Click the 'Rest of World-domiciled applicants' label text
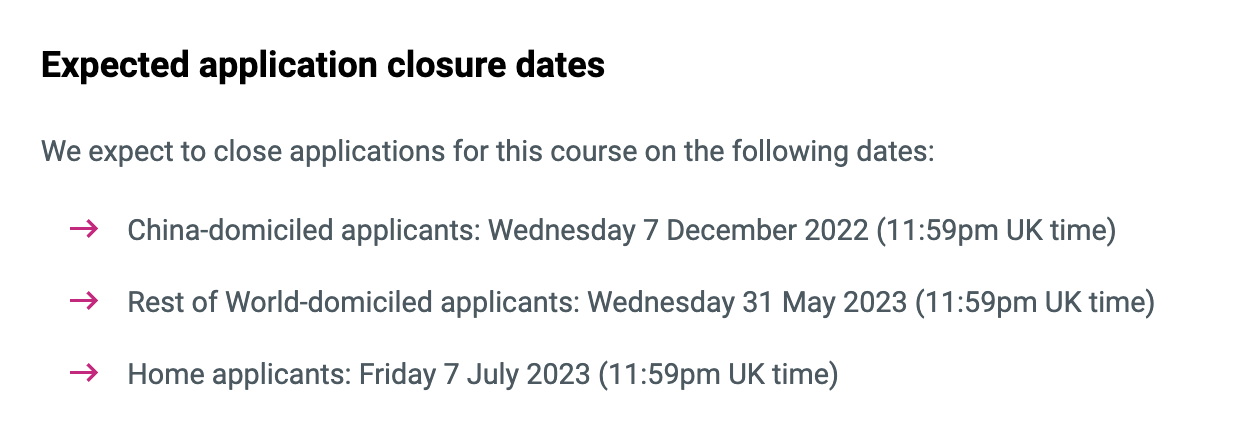Screen dimensions: 1236x438 354,303
